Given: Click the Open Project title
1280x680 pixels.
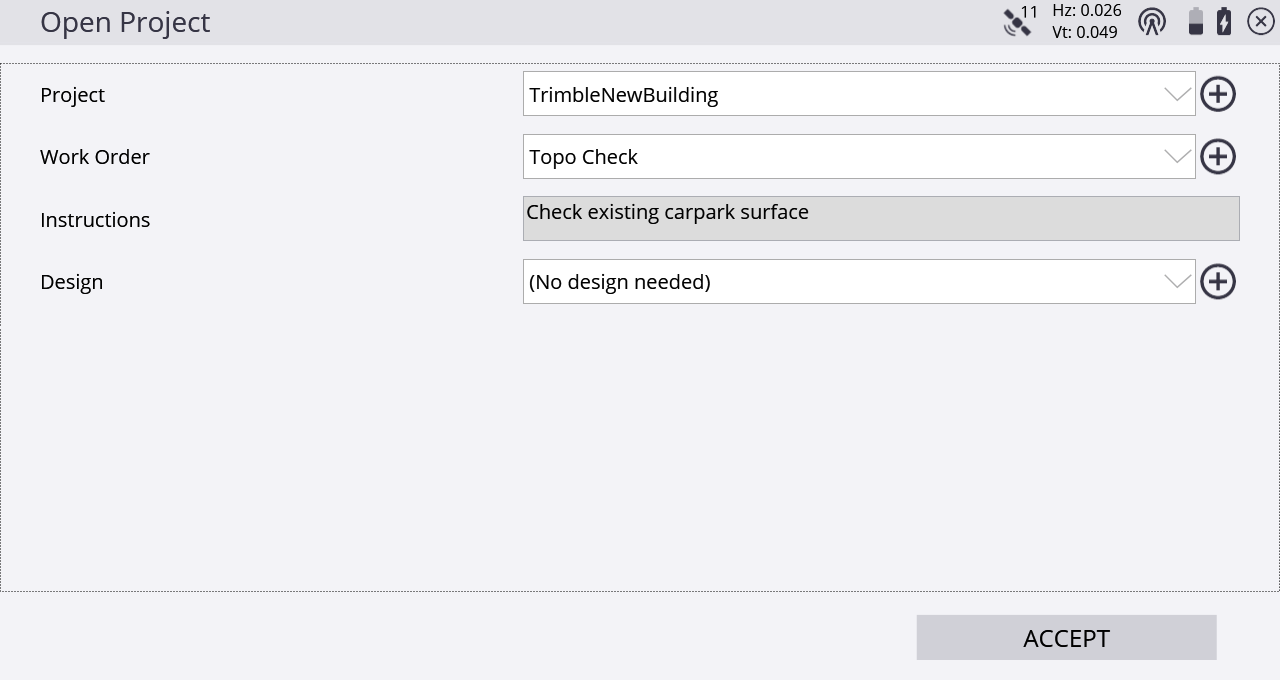Looking at the screenshot, I should click(125, 22).
